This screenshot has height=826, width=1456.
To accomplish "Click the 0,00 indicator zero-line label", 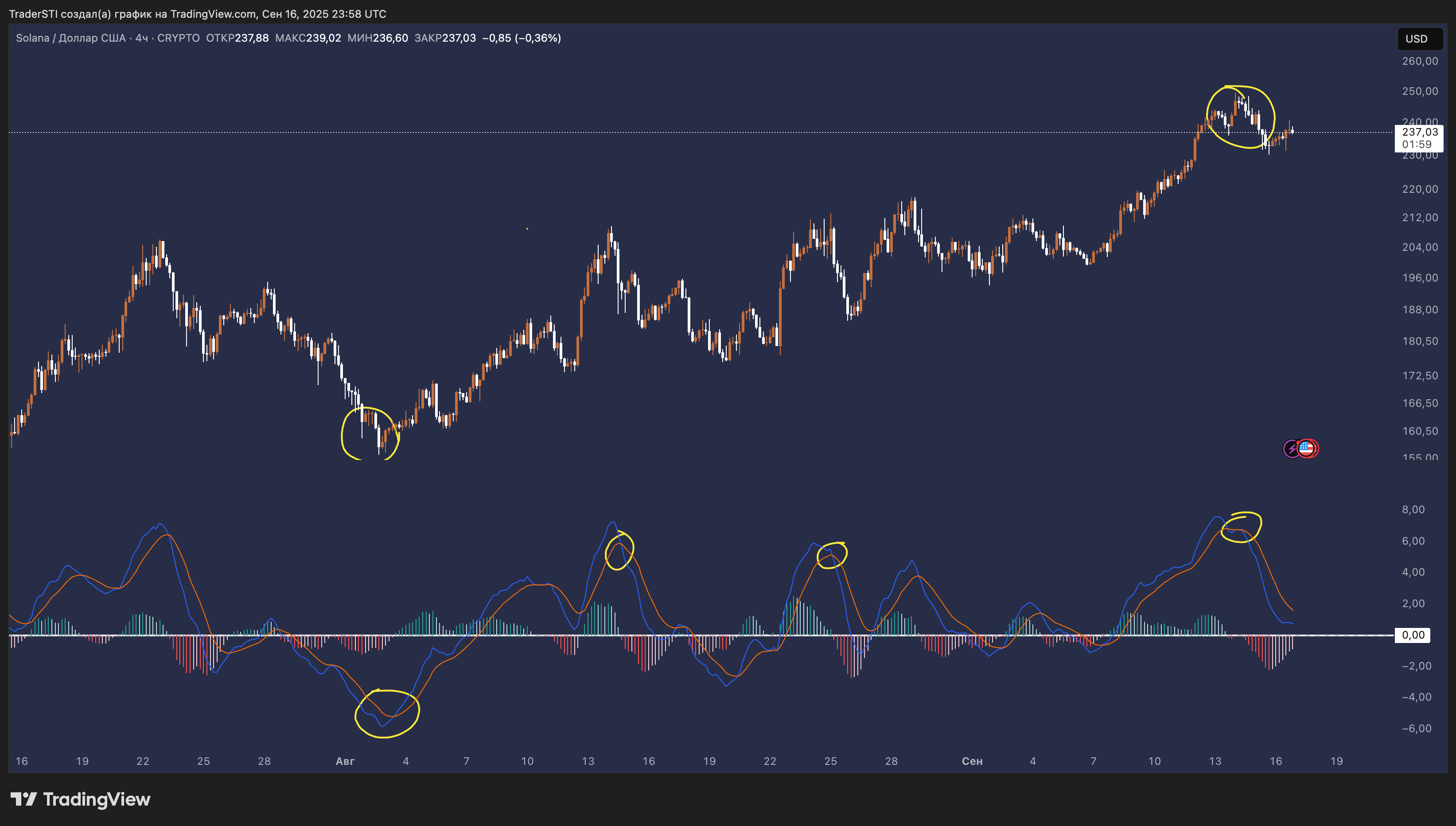I will (x=1412, y=635).
